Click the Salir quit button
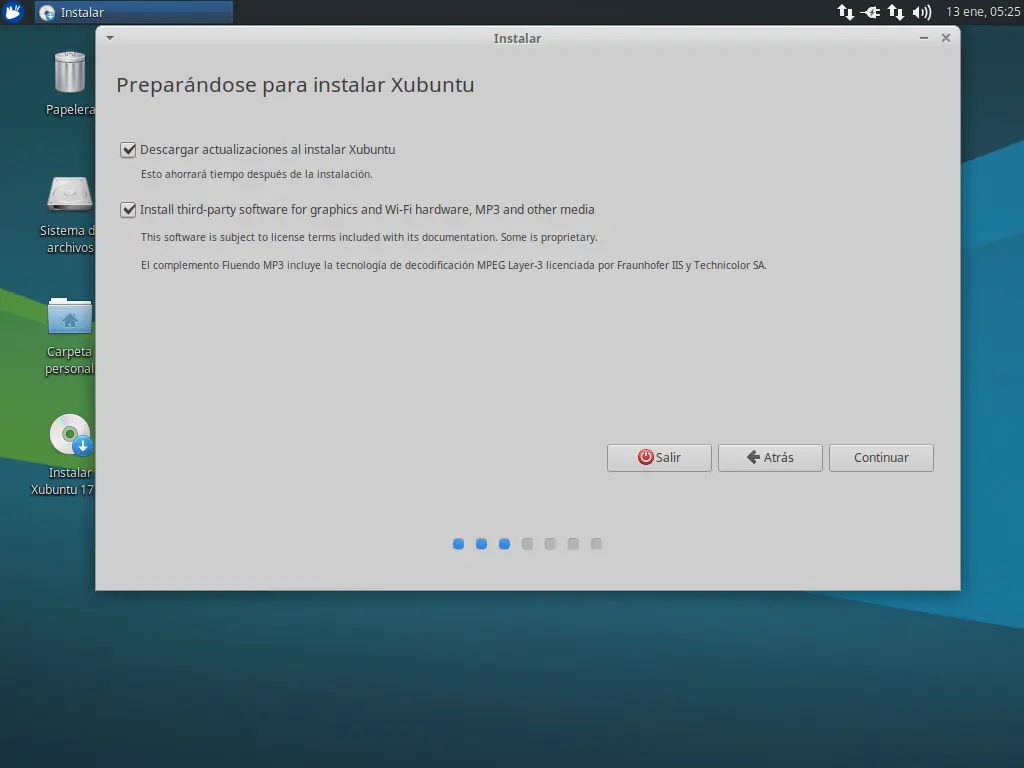Screen dimensions: 1024x768 (659, 458)
